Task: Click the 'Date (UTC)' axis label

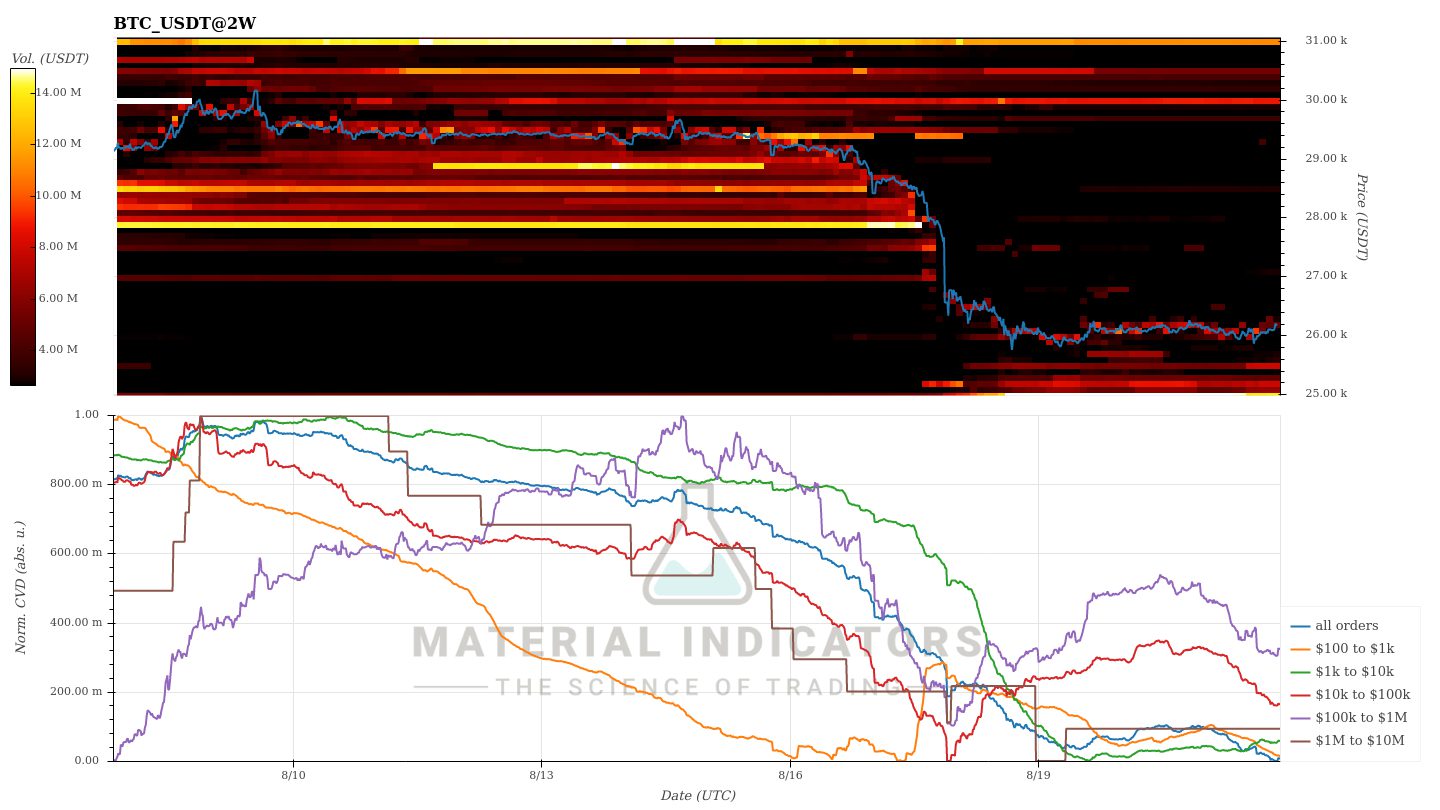Action: pyautogui.click(x=698, y=796)
